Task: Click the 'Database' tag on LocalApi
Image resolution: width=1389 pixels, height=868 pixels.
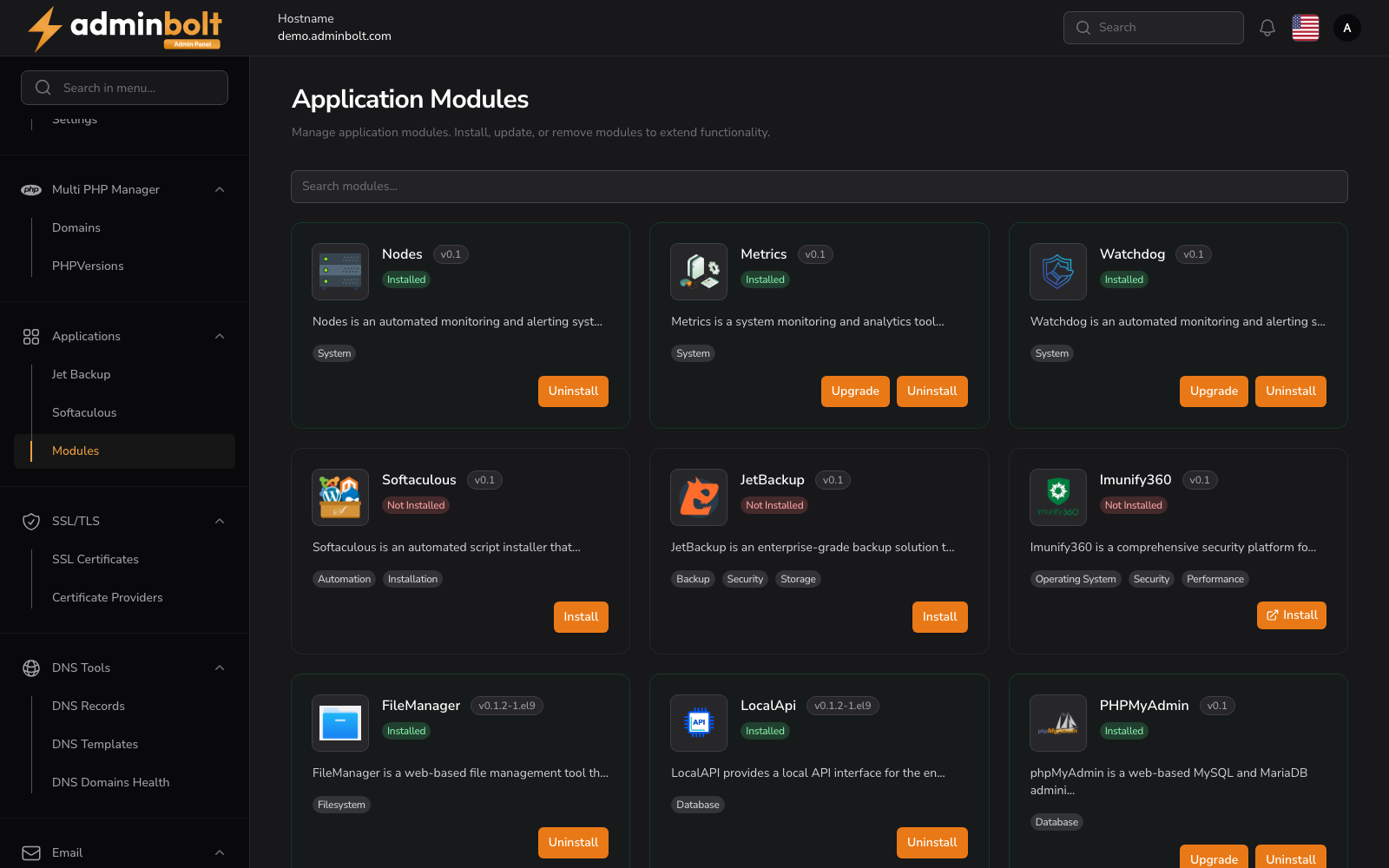Action: pos(698,805)
